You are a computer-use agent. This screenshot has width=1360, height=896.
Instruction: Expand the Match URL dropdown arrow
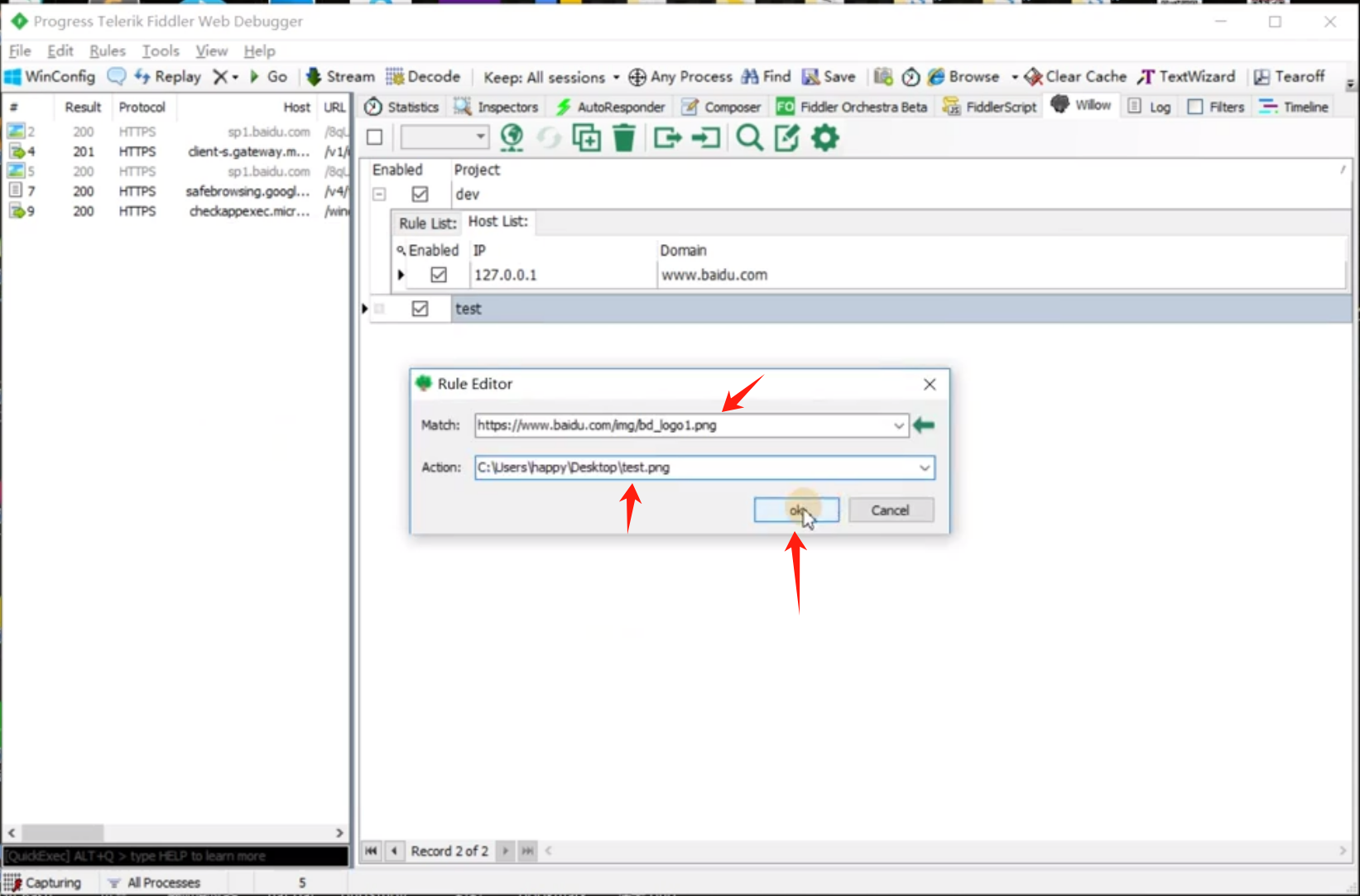(x=898, y=426)
